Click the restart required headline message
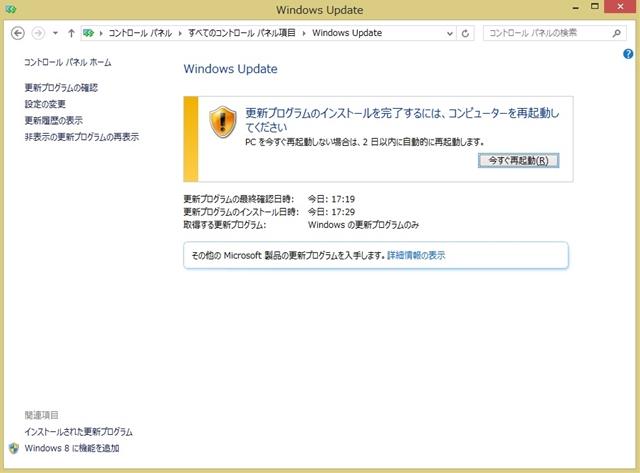 click(x=402, y=120)
